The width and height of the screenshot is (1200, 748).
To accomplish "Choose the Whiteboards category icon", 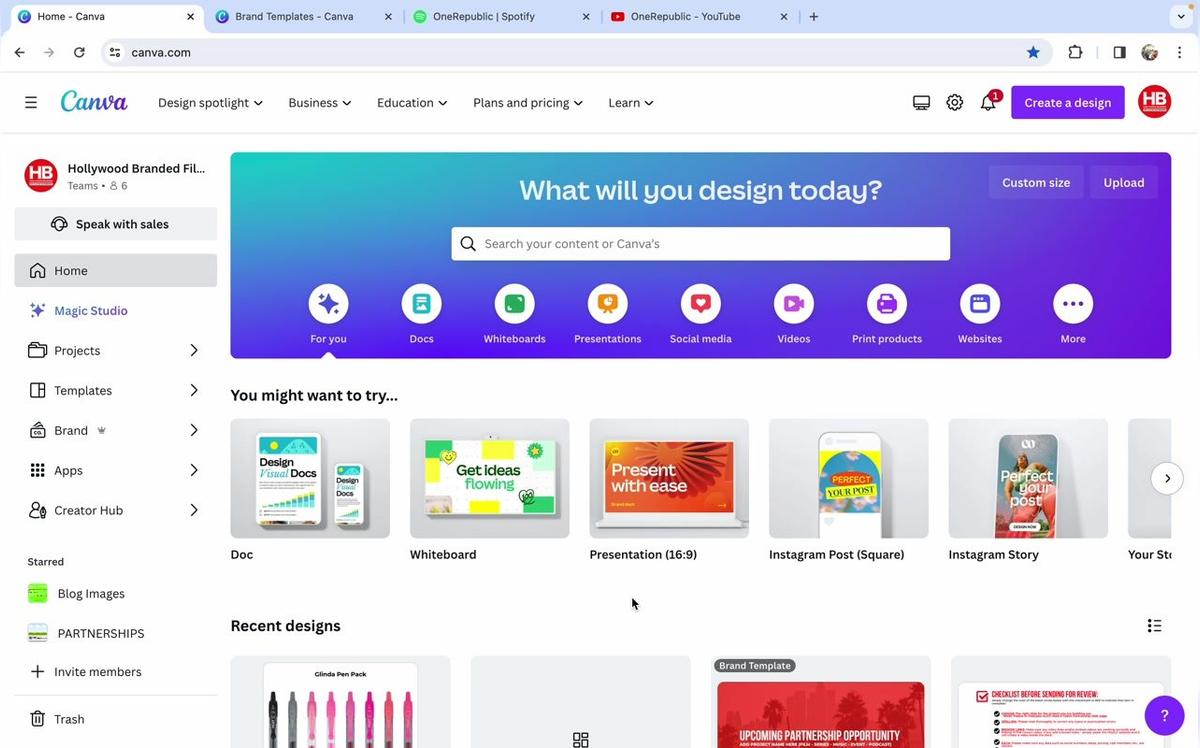I will click(x=515, y=304).
